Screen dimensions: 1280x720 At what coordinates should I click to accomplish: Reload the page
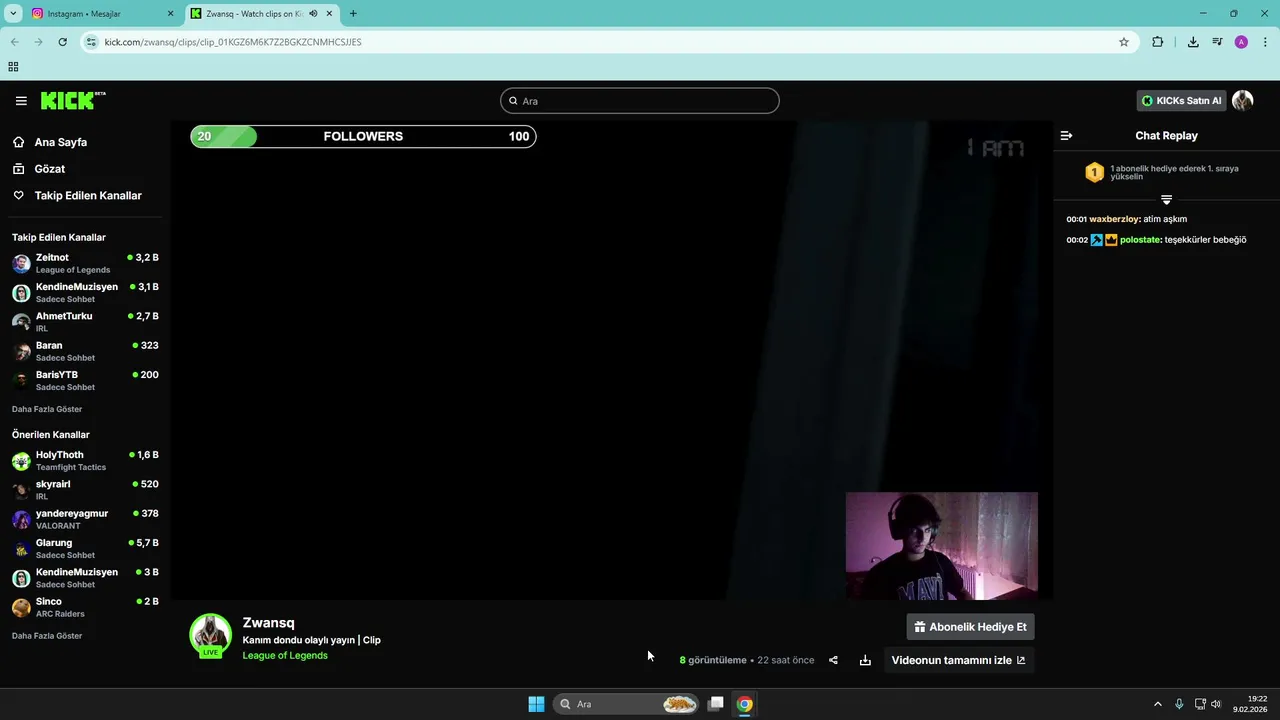(x=62, y=42)
